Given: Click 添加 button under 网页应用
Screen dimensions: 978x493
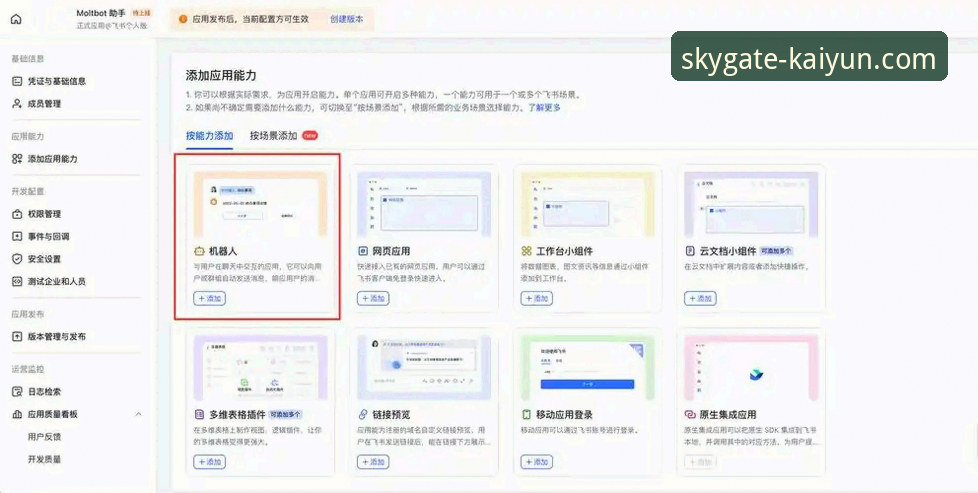Looking at the screenshot, I should 373,298.
